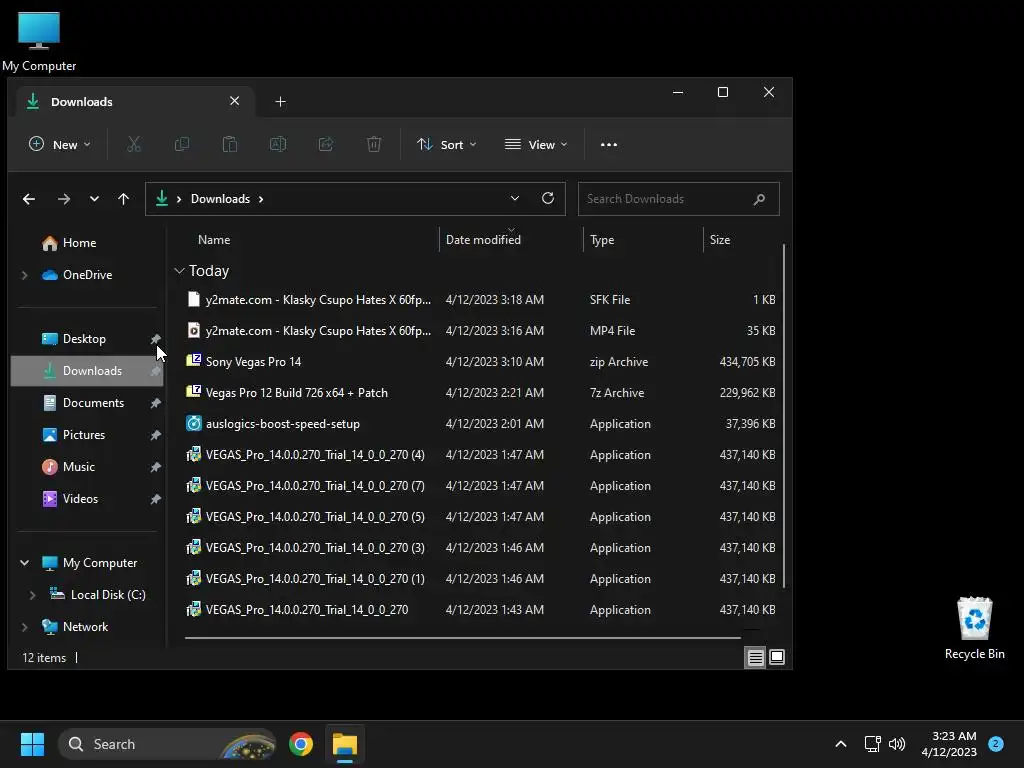Sort by Type column header
This screenshot has width=1024, height=768.
[643, 240]
